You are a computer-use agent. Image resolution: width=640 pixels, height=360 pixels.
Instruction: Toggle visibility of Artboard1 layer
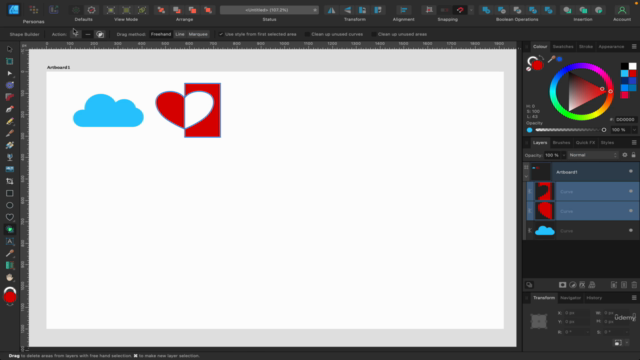pyautogui.click(x=631, y=171)
